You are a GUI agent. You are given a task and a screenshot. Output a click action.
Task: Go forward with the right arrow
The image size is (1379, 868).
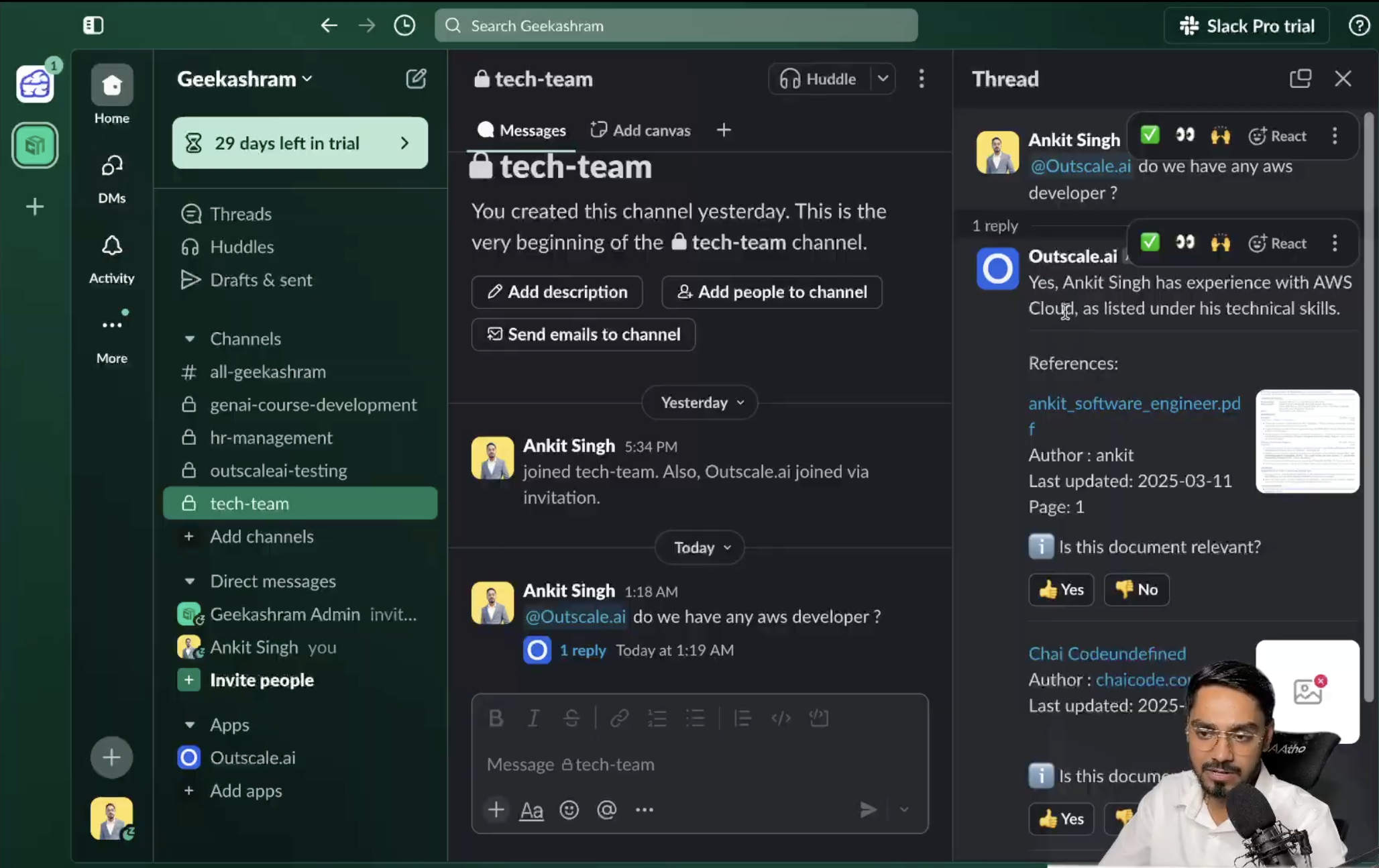pyautogui.click(x=366, y=25)
